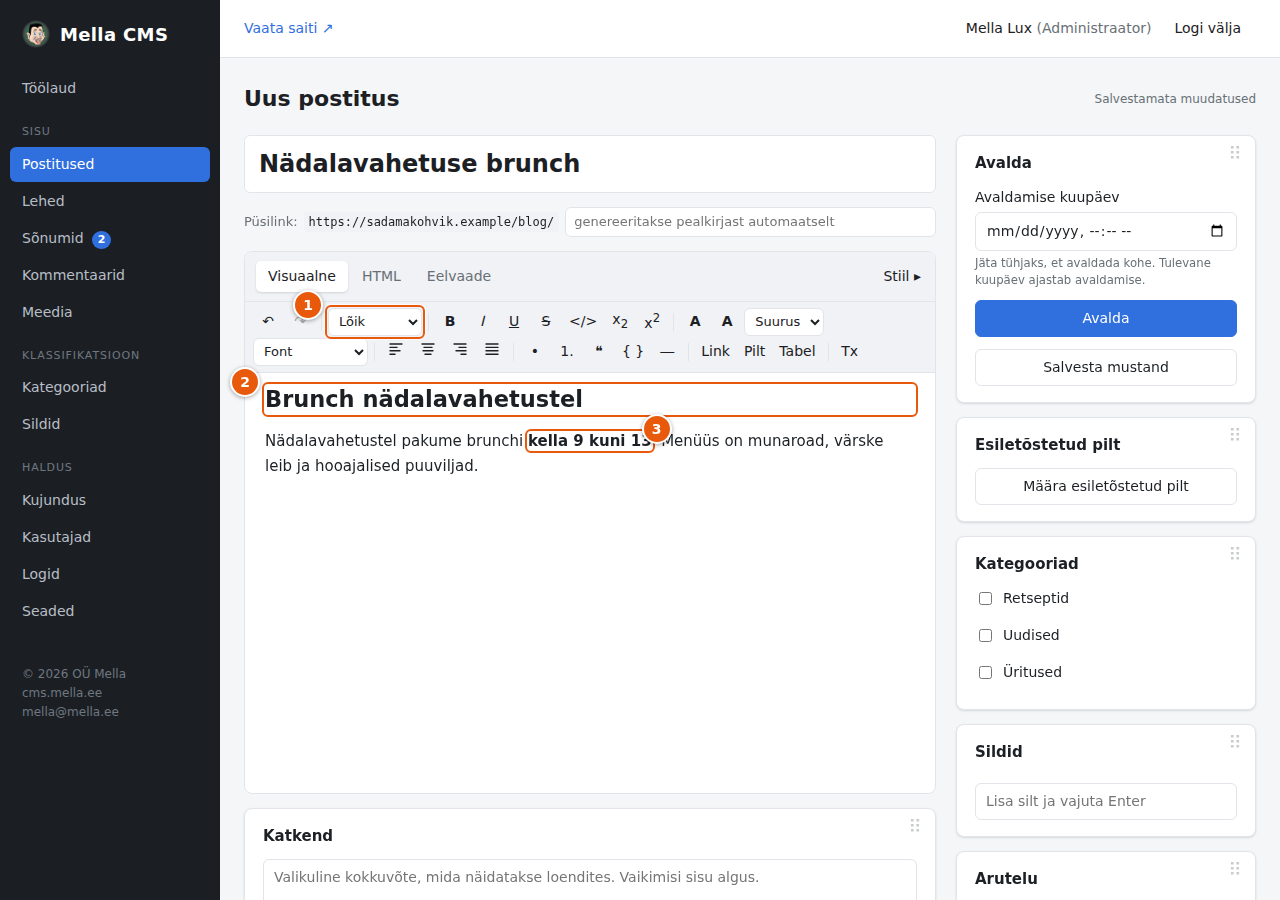Grab the Avalda panel drag handle
Screen dimensions: 1280x900
click(1235, 152)
